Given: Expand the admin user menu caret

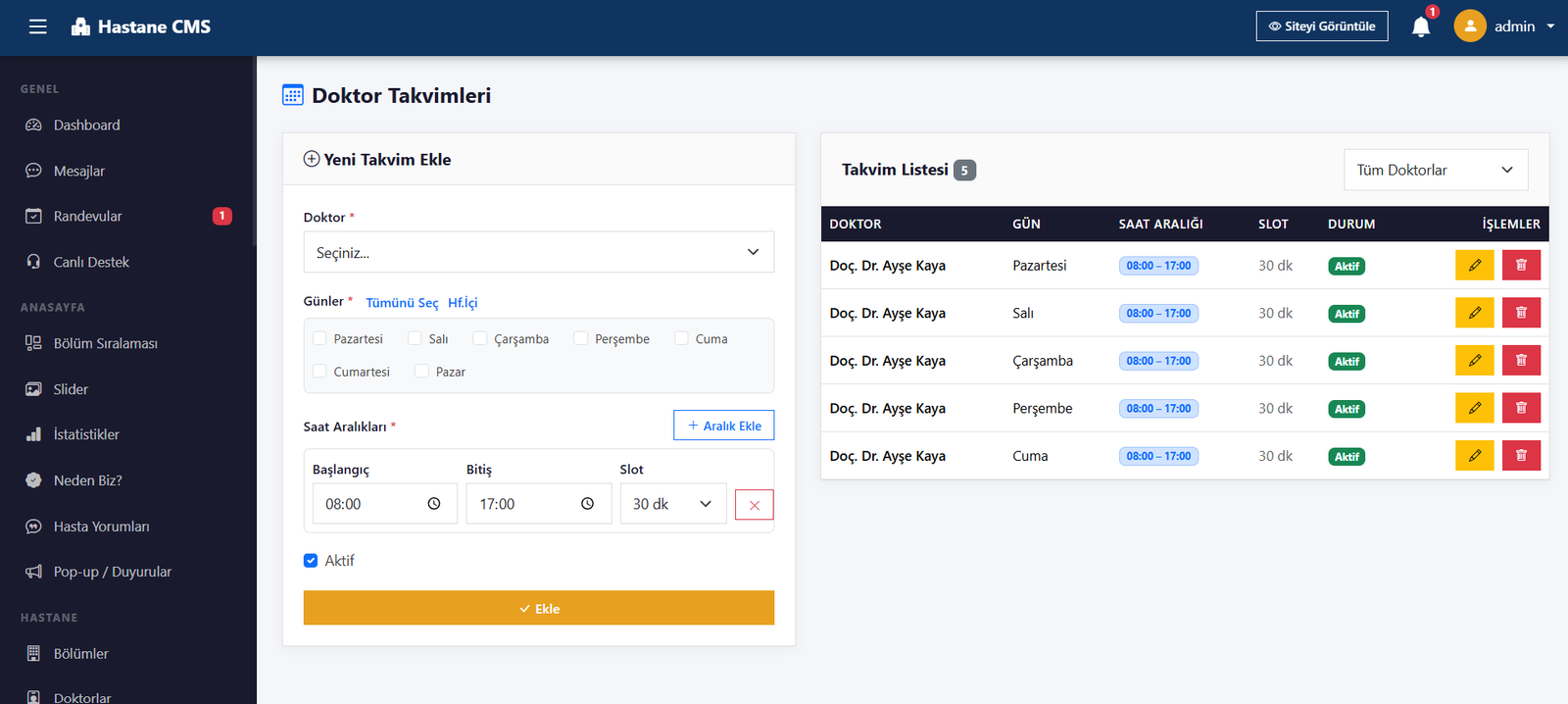Looking at the screenshot, I should (x=1550, y=26).
